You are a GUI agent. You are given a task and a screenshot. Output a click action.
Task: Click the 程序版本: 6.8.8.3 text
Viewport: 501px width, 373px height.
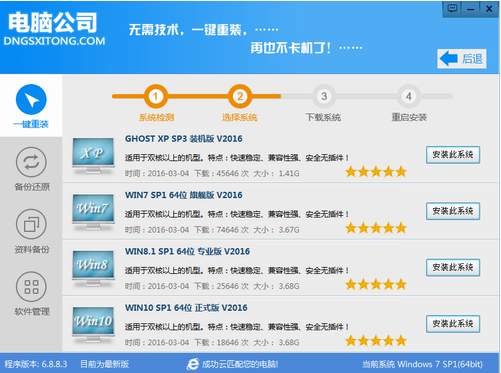pyautogui.click(x=36, y=364)
